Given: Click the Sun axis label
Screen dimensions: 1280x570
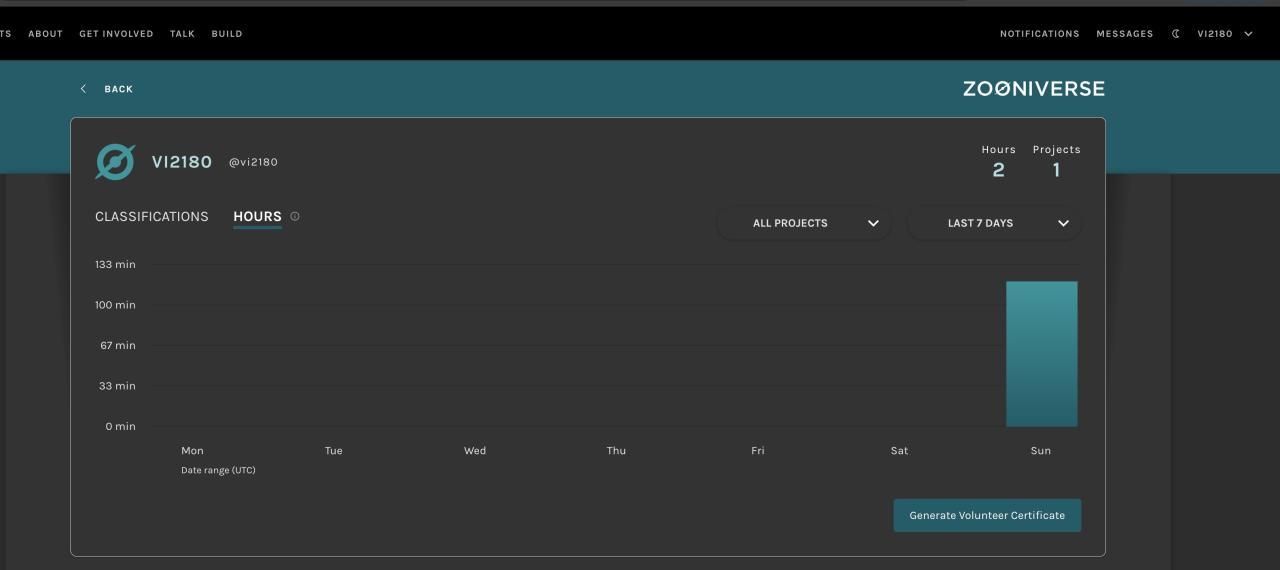Looking at the screenshot, I should pos(1041,451).
